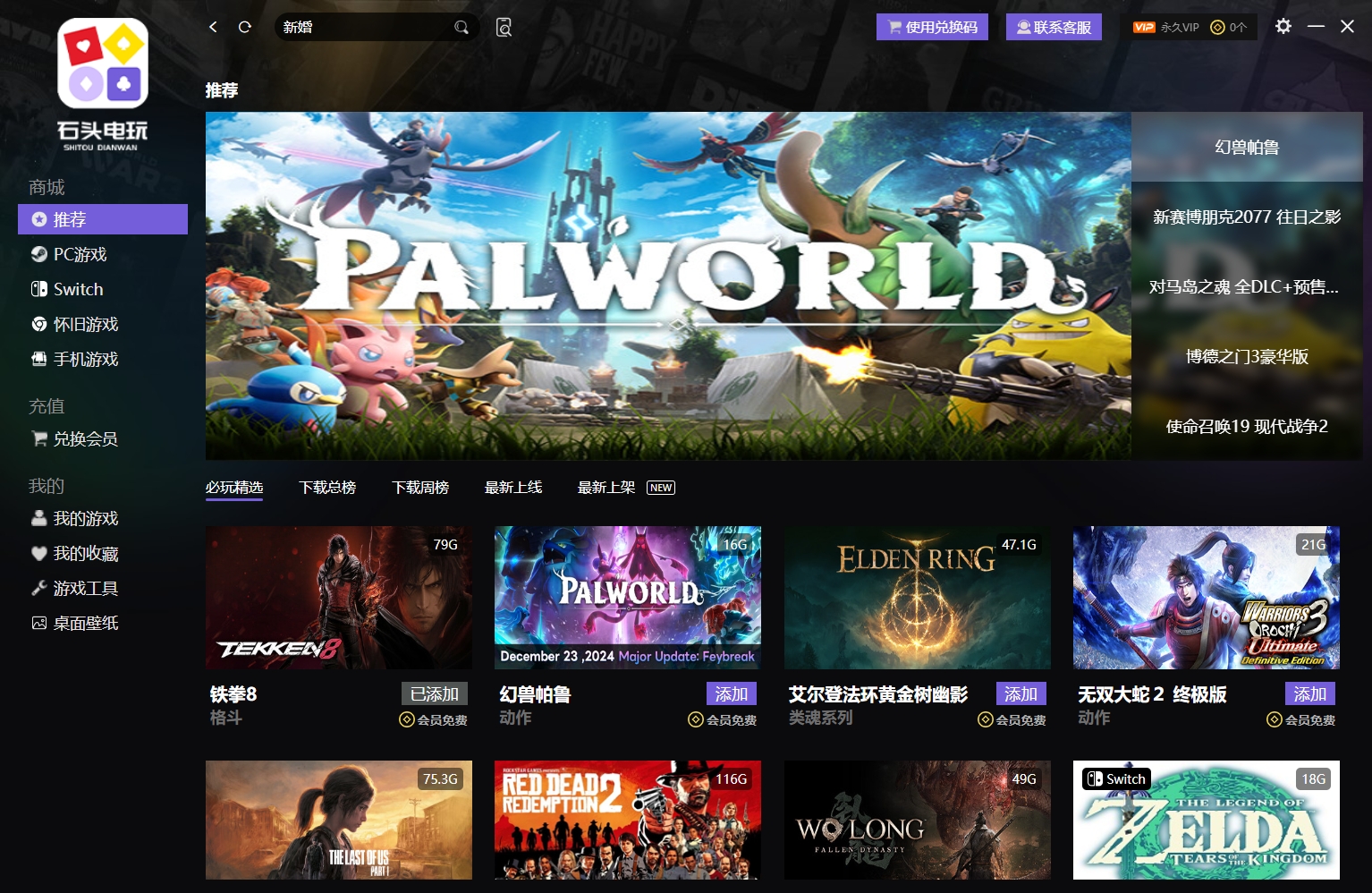Click the Switch sidebar icon
The image size is (1372, 893).
click(x=39, y=289)
